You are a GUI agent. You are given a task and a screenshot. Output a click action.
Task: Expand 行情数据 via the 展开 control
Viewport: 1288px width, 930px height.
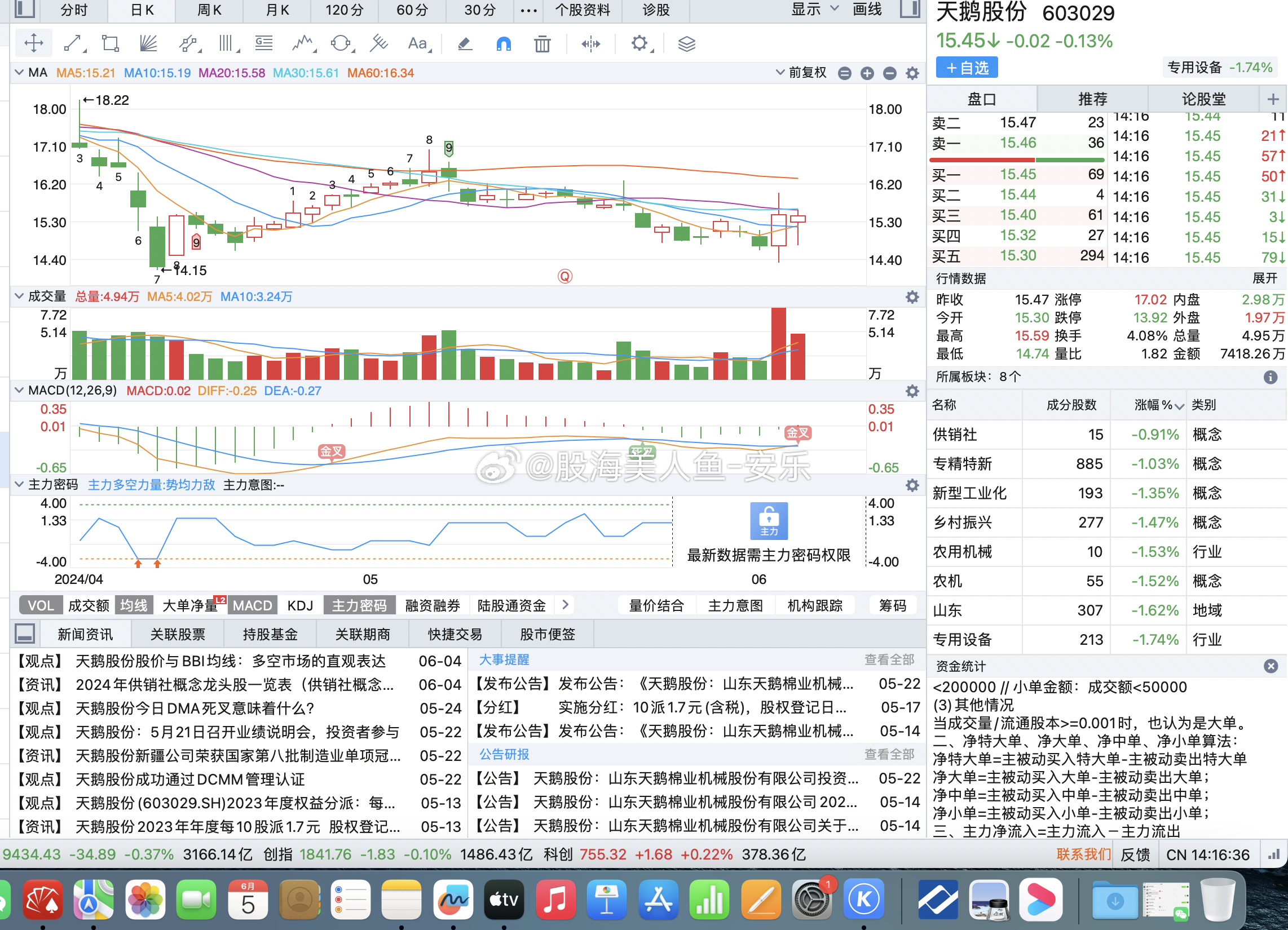[x=1265, y=279]
